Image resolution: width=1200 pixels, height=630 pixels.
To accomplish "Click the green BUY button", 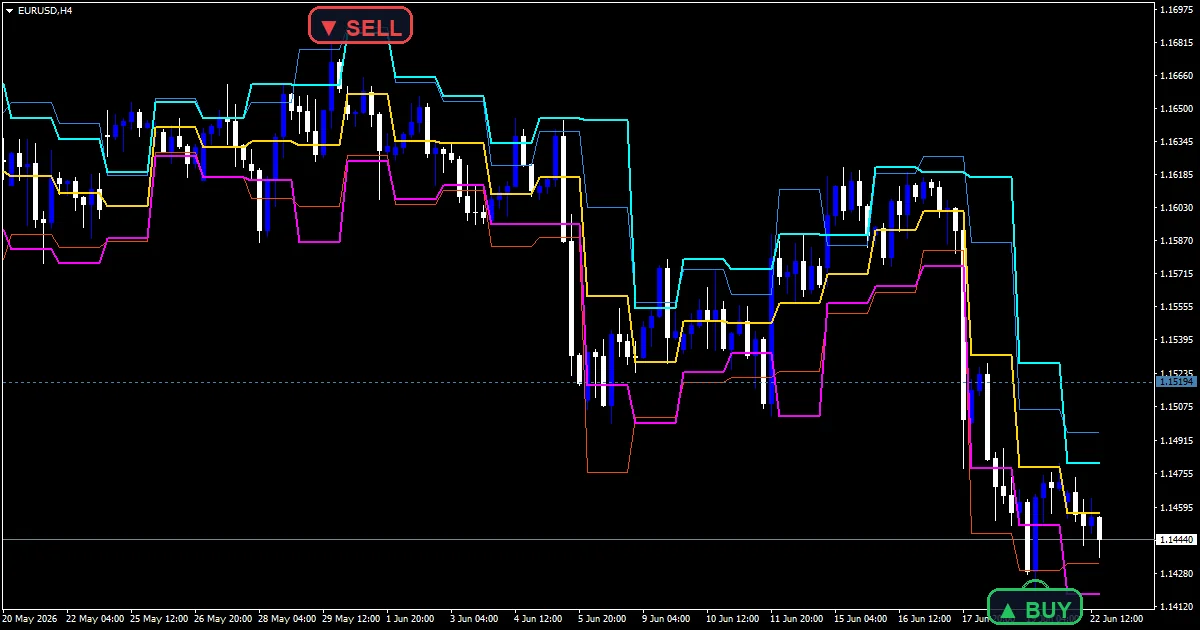I will point(1035,607).
